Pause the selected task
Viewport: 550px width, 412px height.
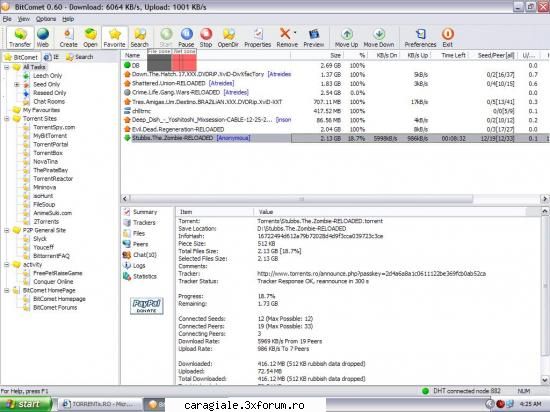[x=186, y=37]
